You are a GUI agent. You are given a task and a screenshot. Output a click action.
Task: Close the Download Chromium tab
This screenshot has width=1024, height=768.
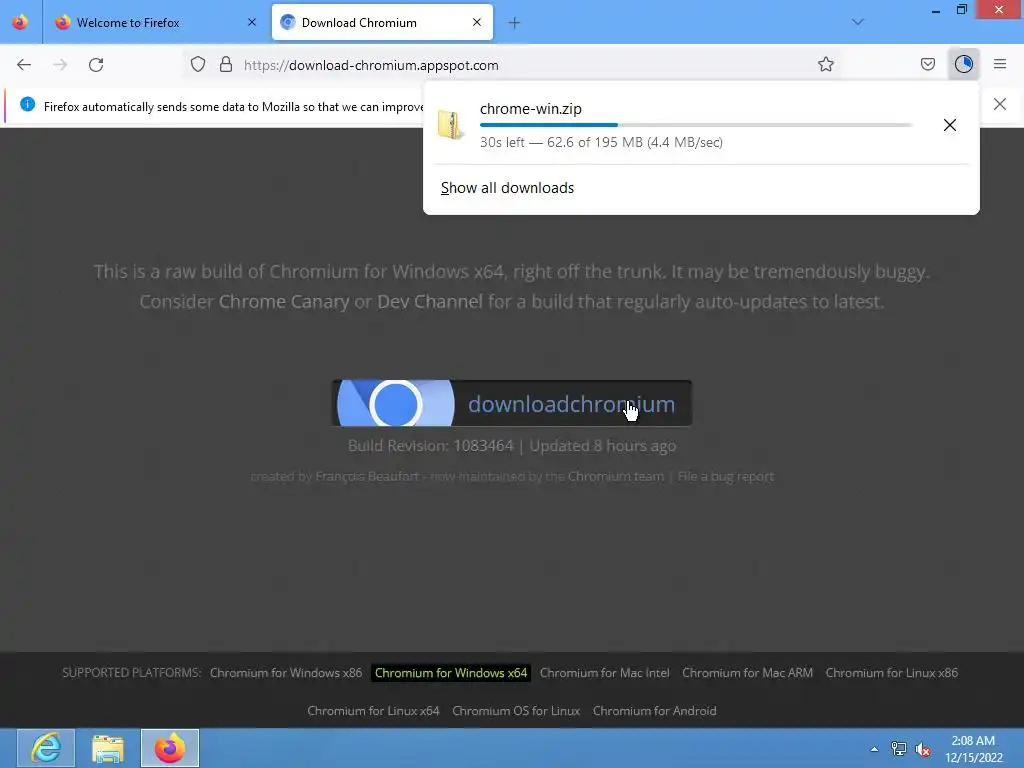pyautogui.click(x=477, y=23)
